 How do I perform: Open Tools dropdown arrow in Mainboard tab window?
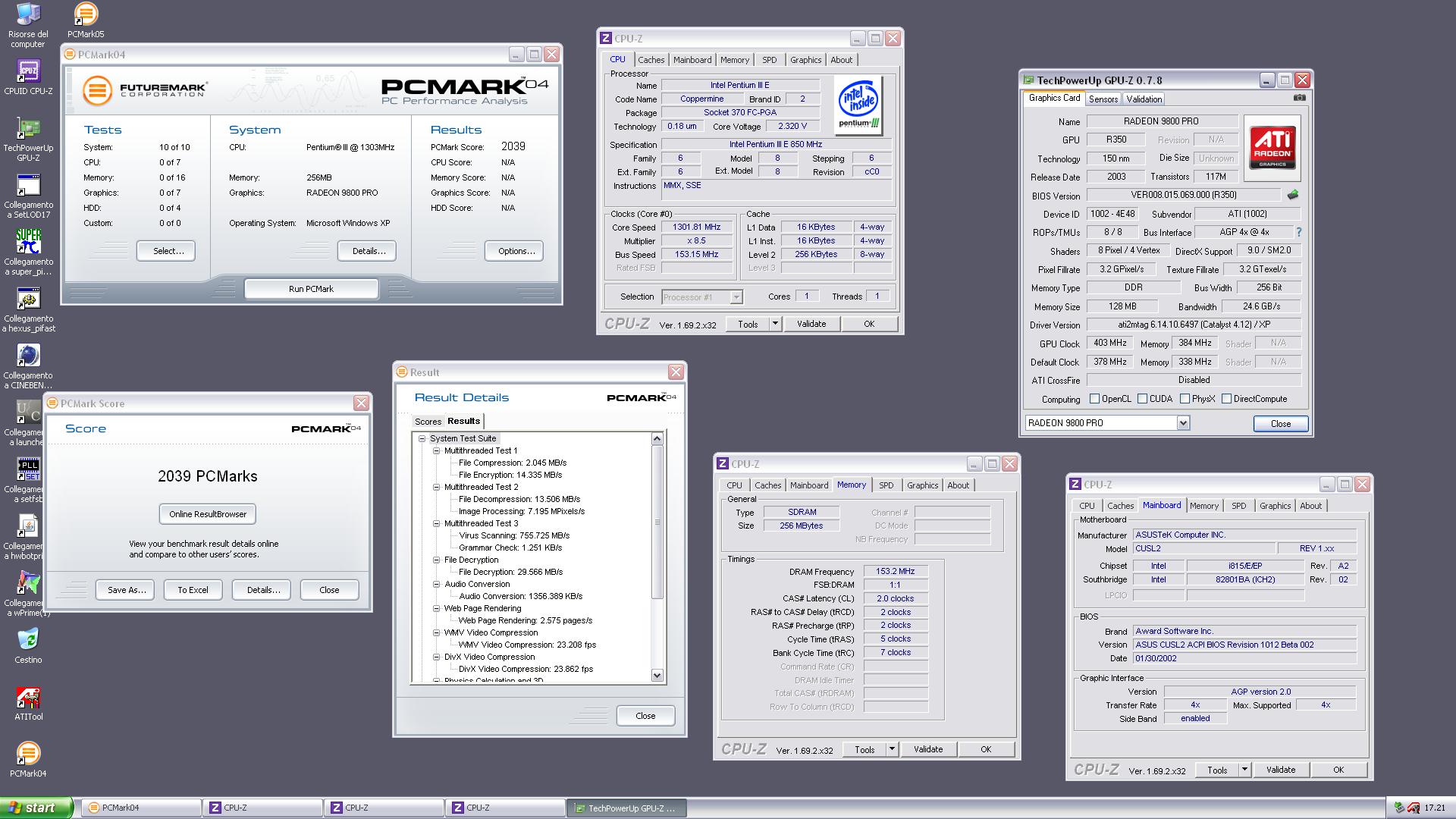1244,770
